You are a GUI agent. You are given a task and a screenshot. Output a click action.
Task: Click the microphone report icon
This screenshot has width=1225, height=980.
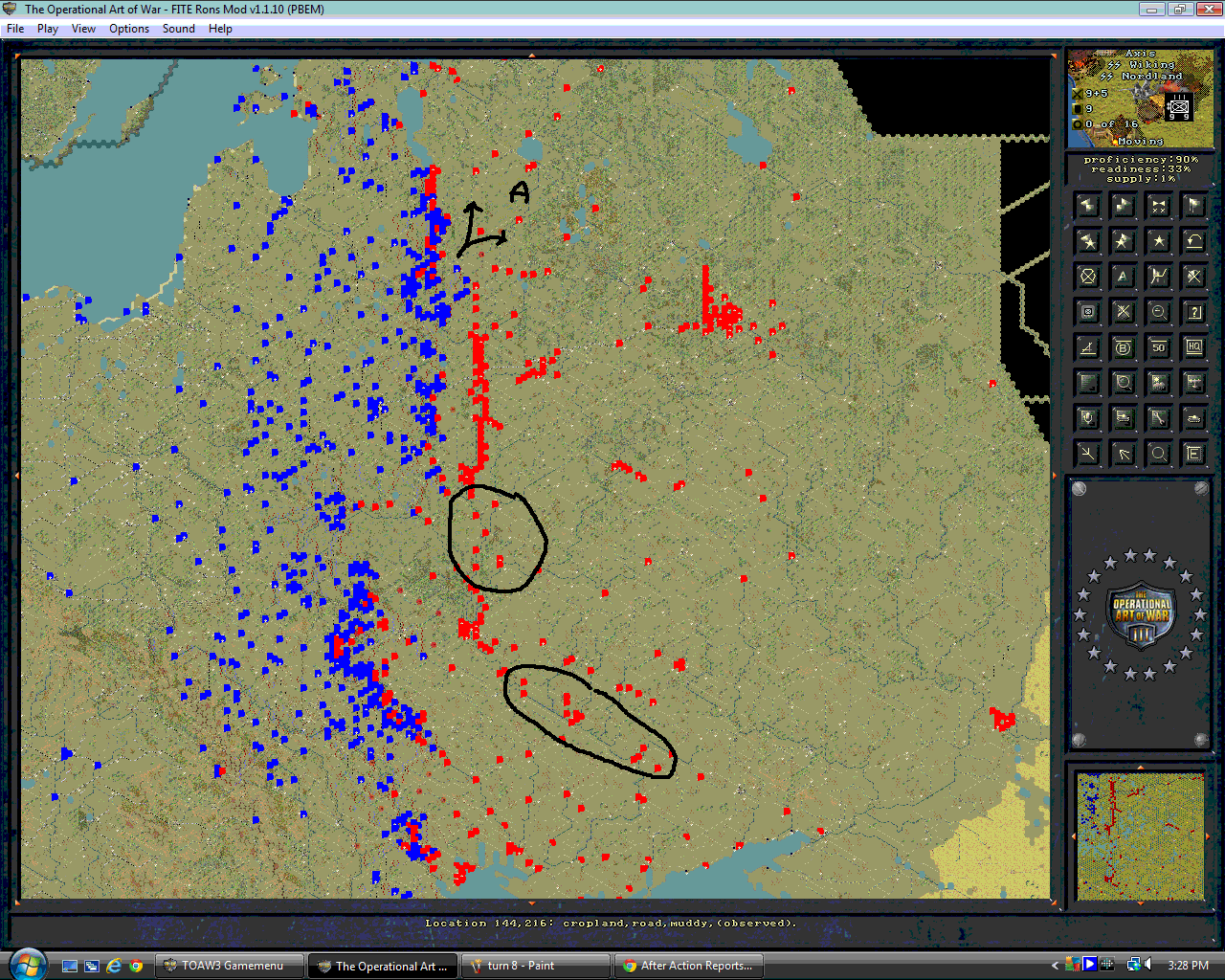click(x=1088, y=418)
